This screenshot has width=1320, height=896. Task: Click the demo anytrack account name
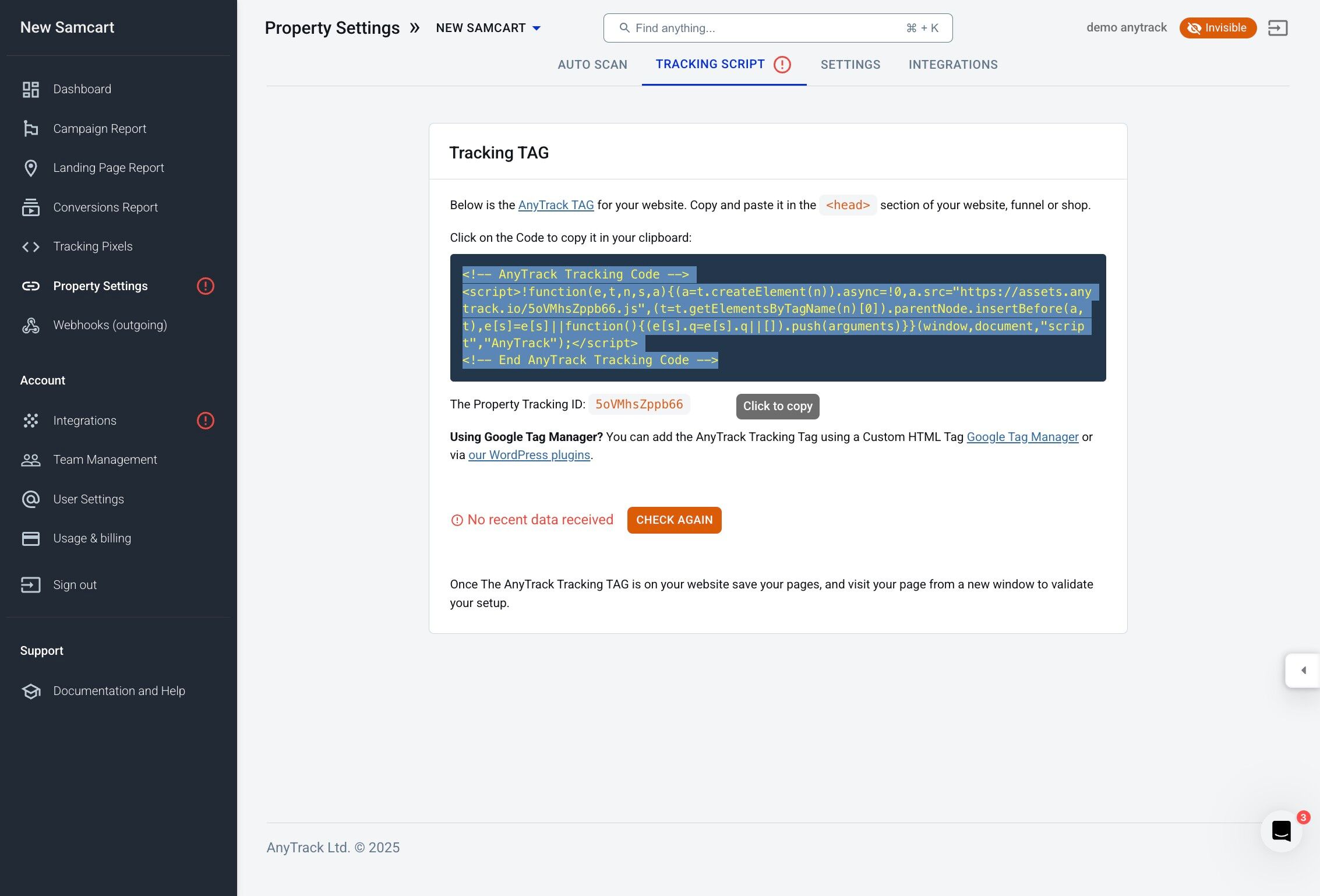tap(1127, 28)
